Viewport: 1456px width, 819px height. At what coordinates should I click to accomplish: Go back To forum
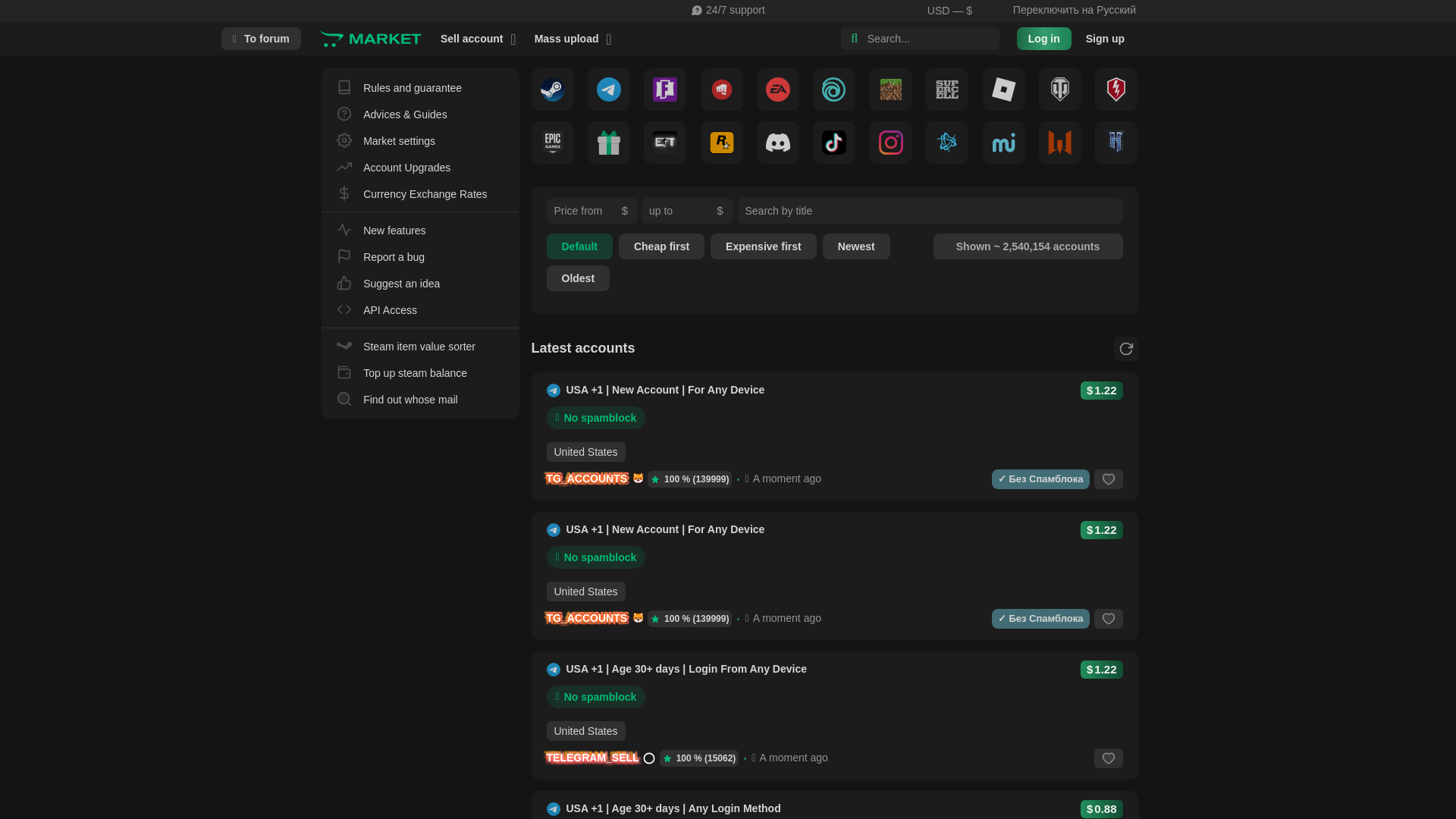(x=261, y=39)
